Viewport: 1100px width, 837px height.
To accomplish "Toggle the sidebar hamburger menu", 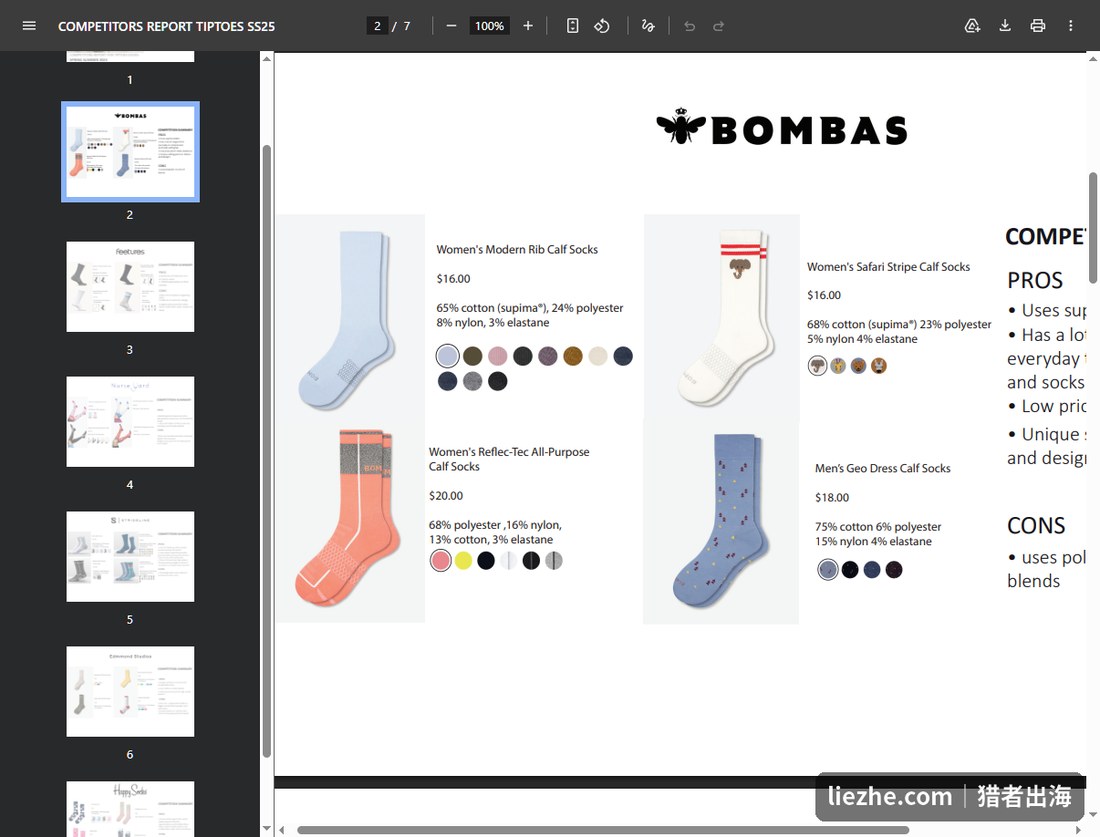I will (x=29, y=26).
